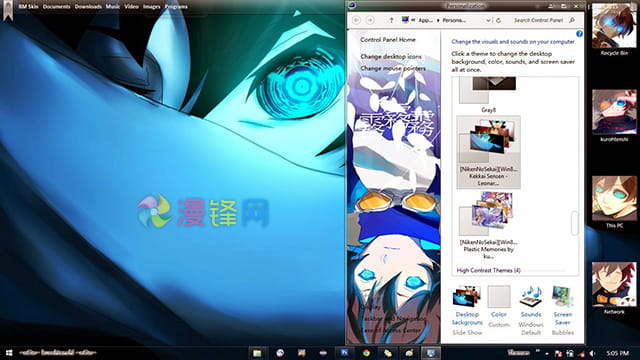Select the Gray8 theme
The height and width of the screenshot is (360, 640).
click(488, 96)
